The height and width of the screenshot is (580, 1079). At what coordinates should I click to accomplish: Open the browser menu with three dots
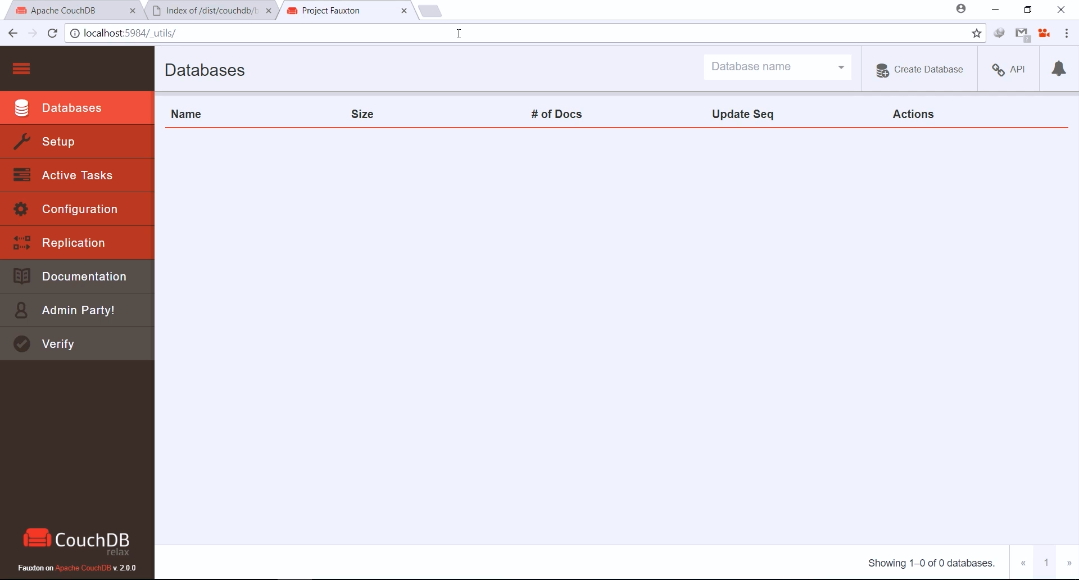[x=1066, y=33]
